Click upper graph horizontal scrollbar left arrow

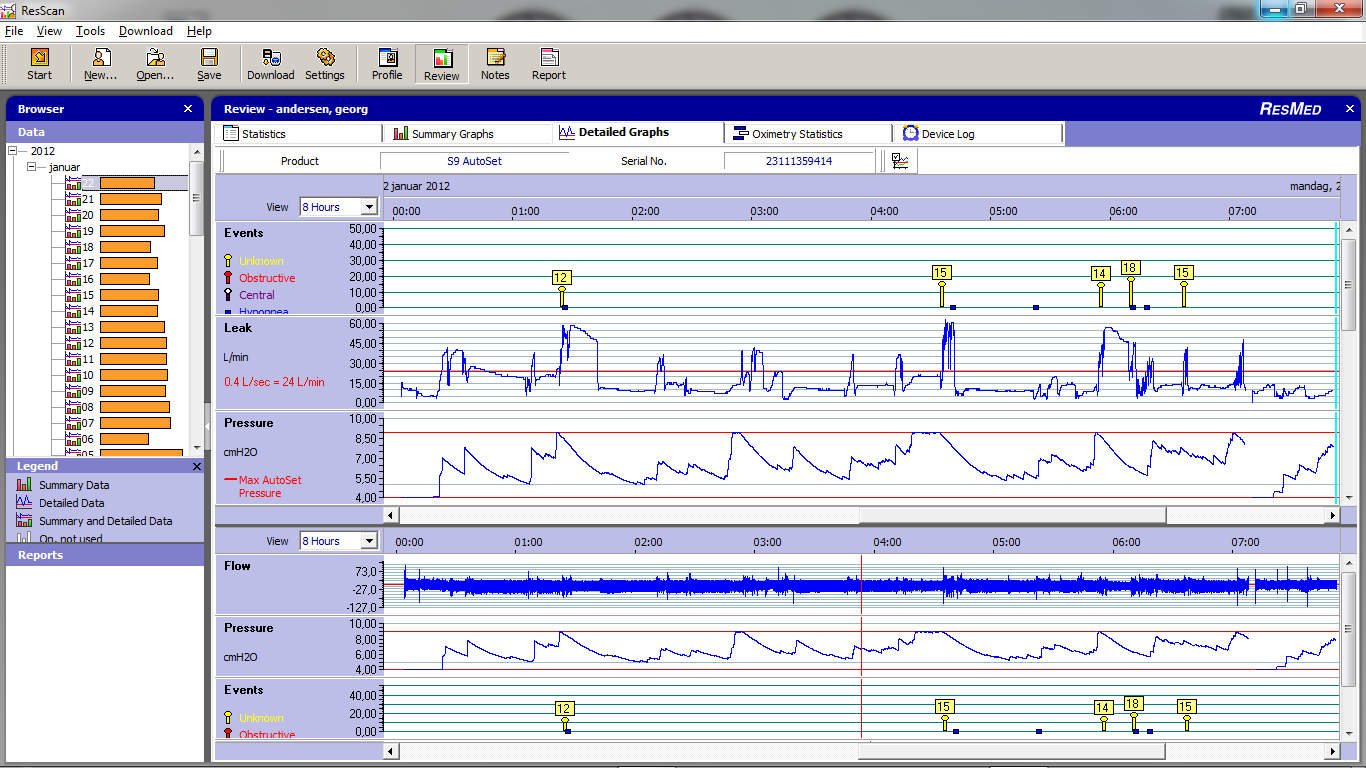(391, 515)
